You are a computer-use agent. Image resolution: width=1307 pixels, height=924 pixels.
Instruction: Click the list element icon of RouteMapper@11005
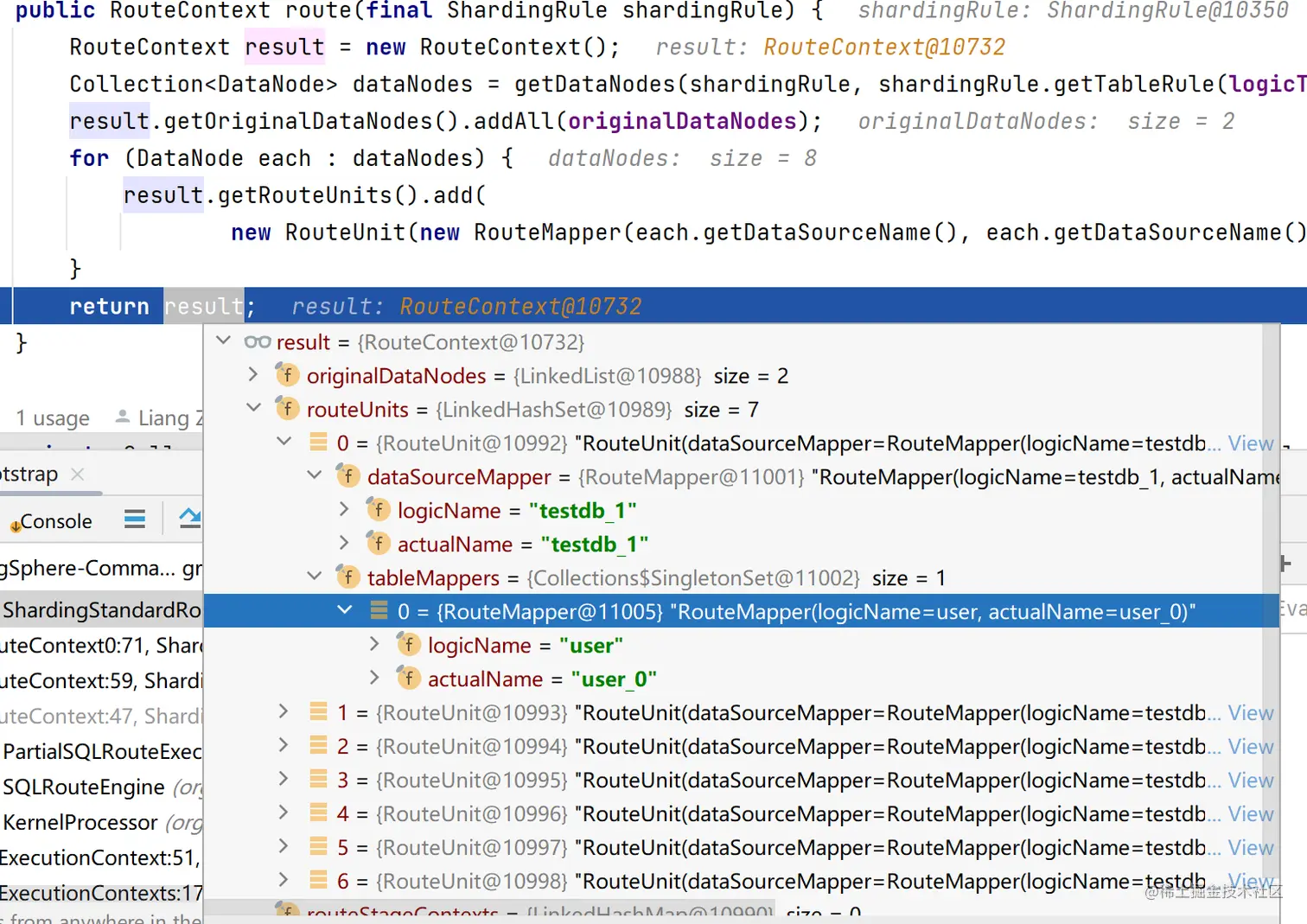pyautogui.click(x=379, y=611)
